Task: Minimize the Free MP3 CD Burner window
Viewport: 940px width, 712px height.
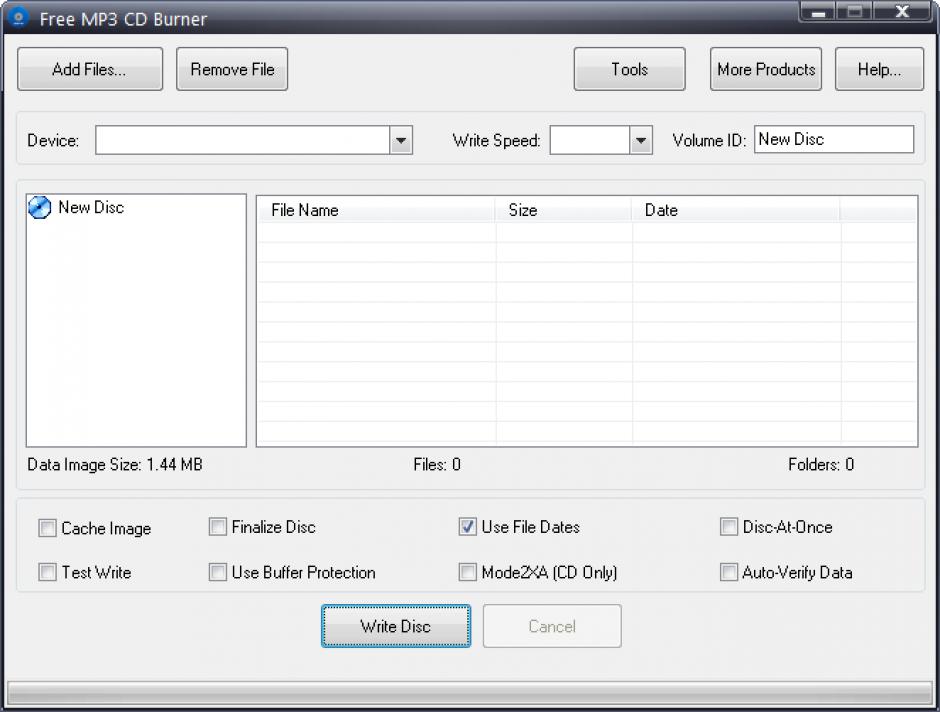Action: pos(818,12)
